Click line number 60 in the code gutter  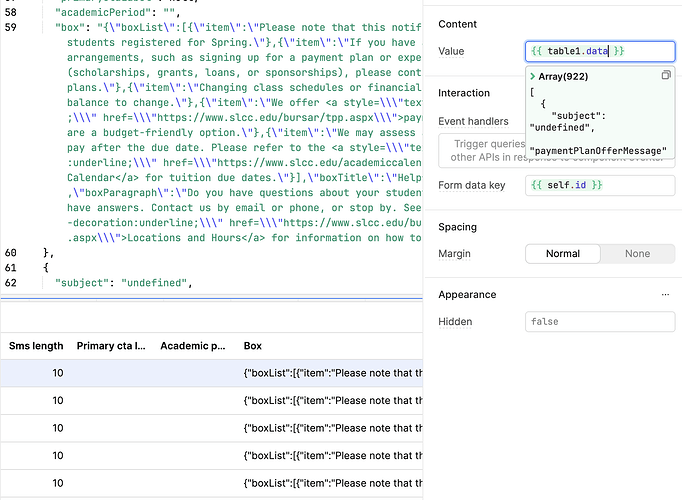[11, 253]
